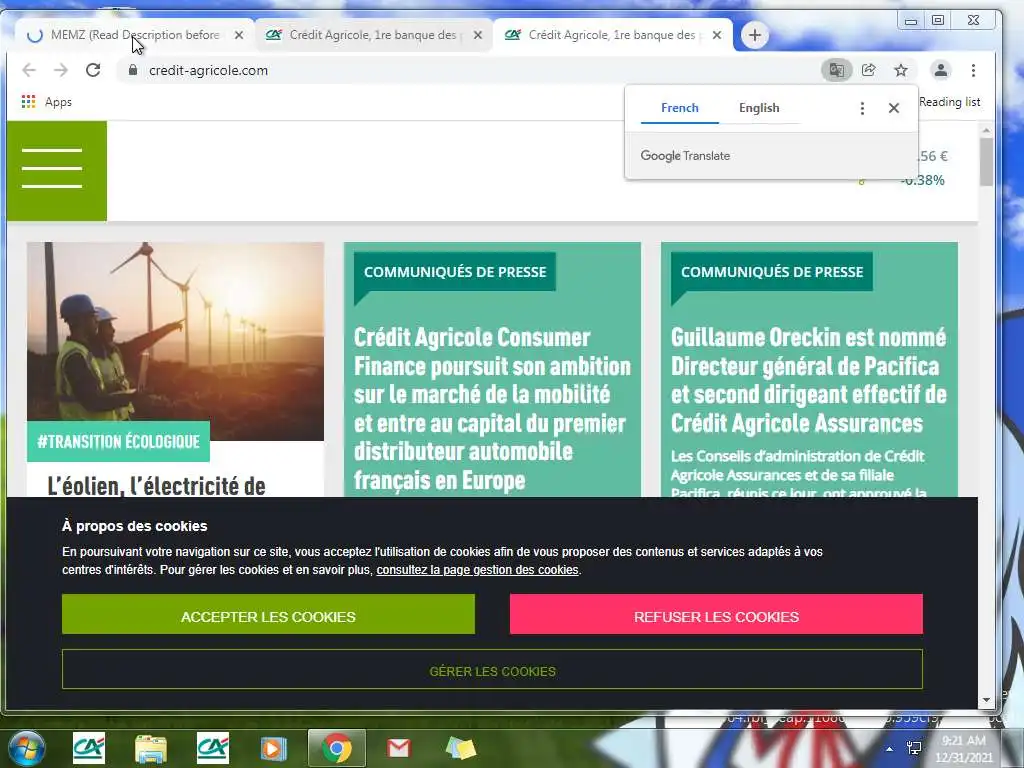1024x768 pixels.
Task: Open Windows Explorer from the taskbar
Action: point(151,748)
